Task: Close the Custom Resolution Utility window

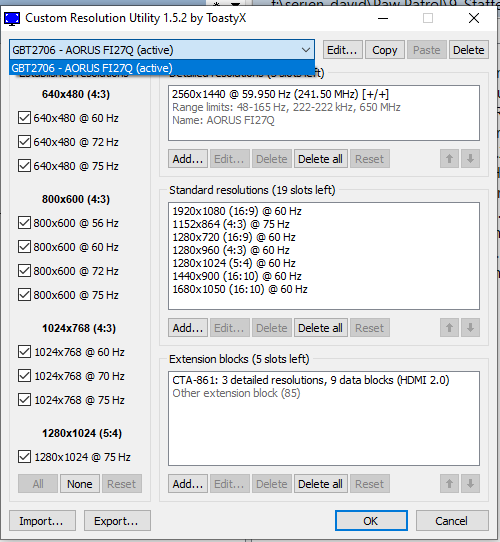Action: point(474,18)
